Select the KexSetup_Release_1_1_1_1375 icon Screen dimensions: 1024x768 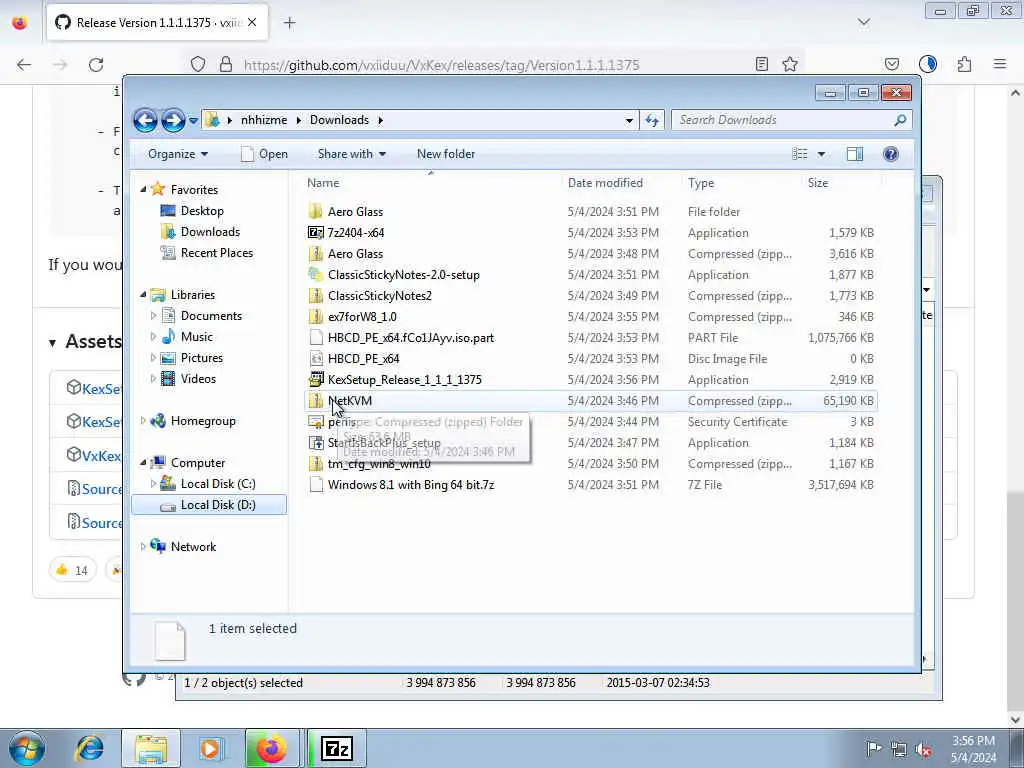(316, 379)
